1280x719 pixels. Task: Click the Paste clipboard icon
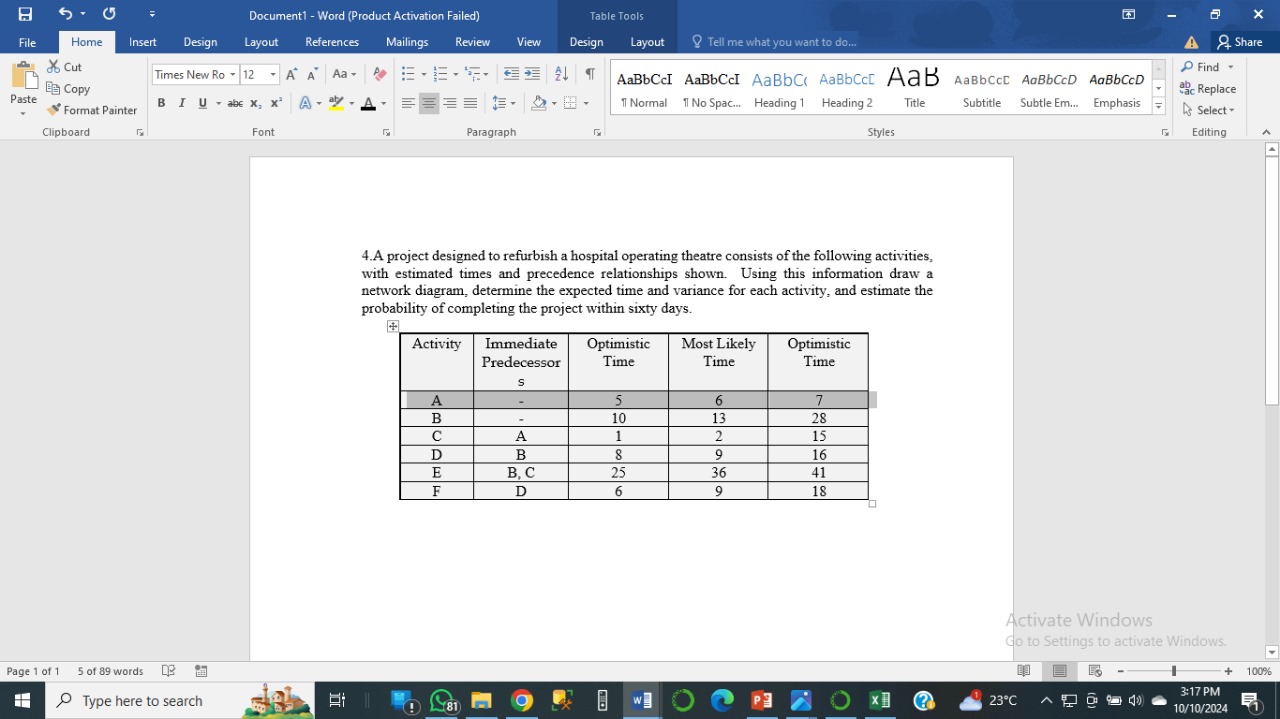23,76
